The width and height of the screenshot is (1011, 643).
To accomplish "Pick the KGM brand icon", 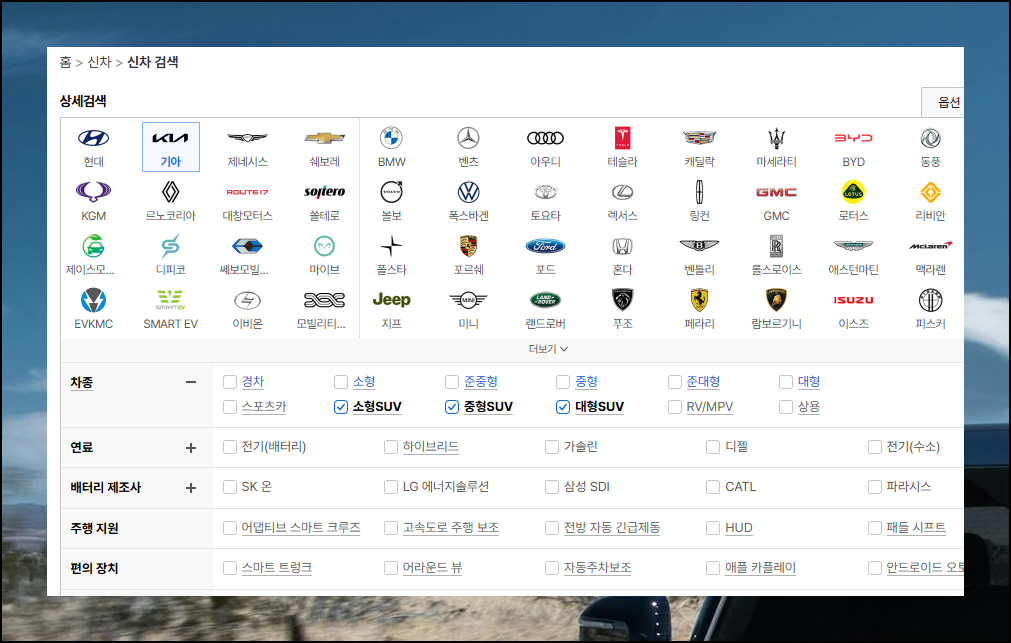I will 93,192.
